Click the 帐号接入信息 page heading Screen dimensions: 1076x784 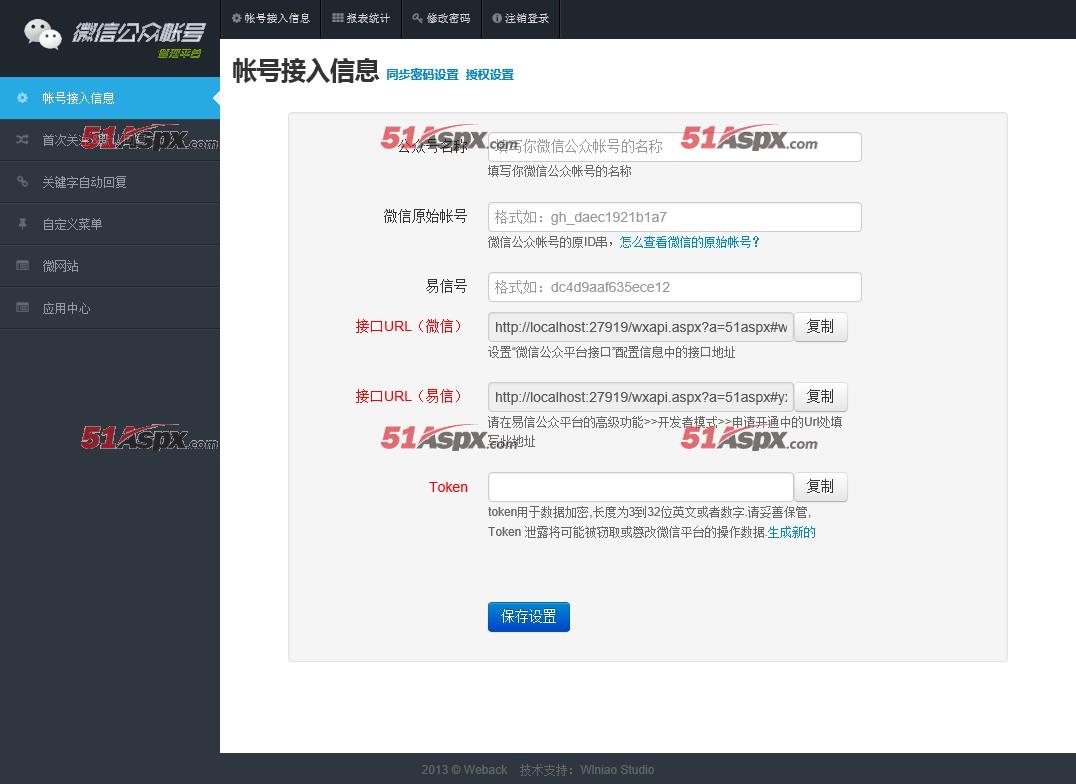click(305, 71)
